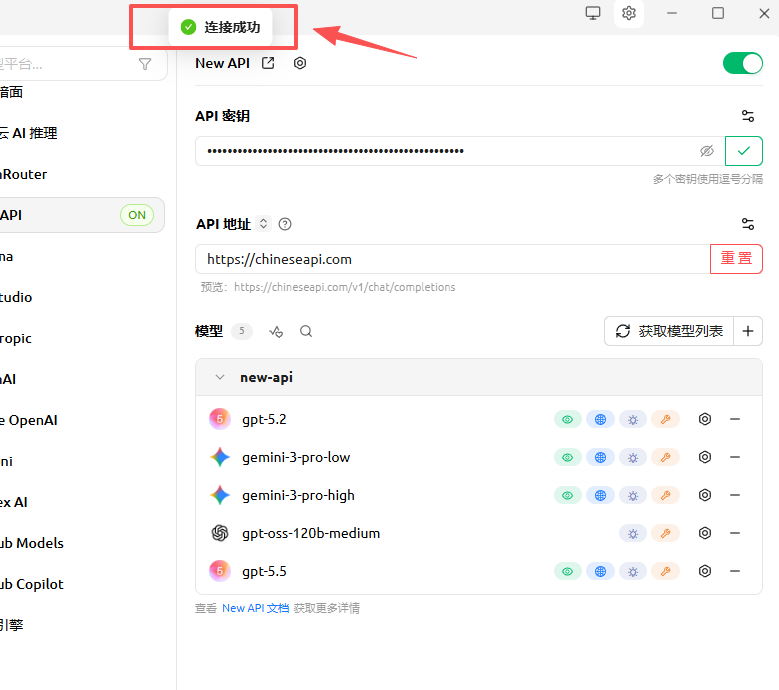The image size is (779, 690).
Task: Click the API key check button
Action: click(744, 151)
